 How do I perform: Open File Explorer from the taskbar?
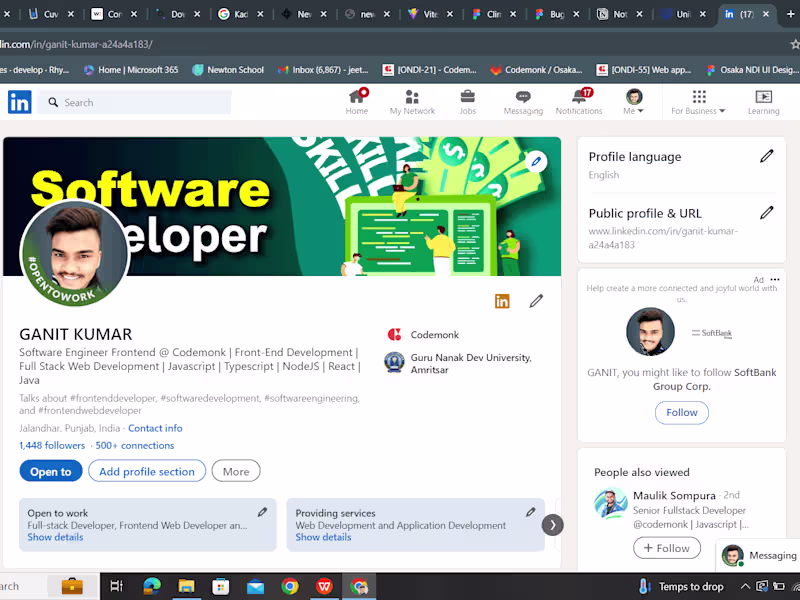[x=186, y=586]
